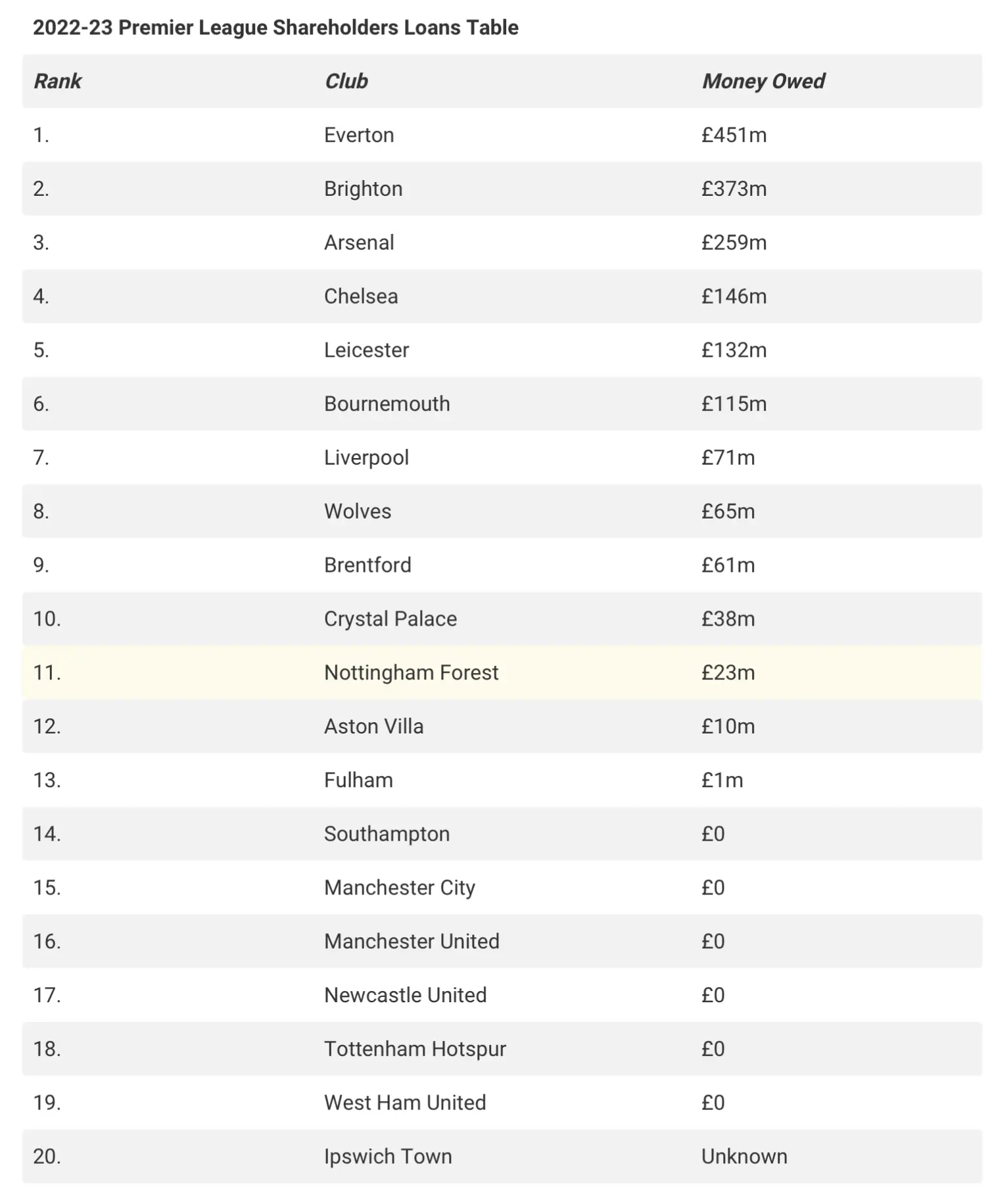Click the Manchester City club name
The height and width of the screenshot is (1204, 992).
click(x=399, y=888)
